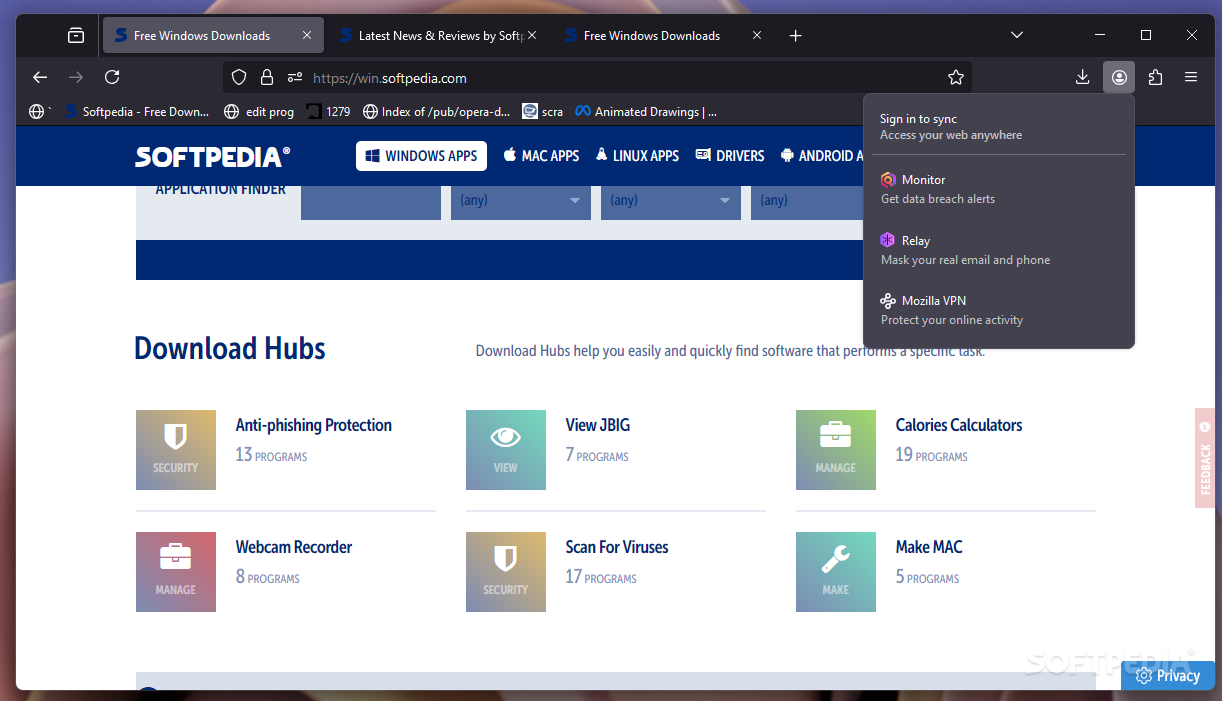Open Scan For Viruses security icon
1222x701 pixels.
pyautogui.click(x=506, y=572)
